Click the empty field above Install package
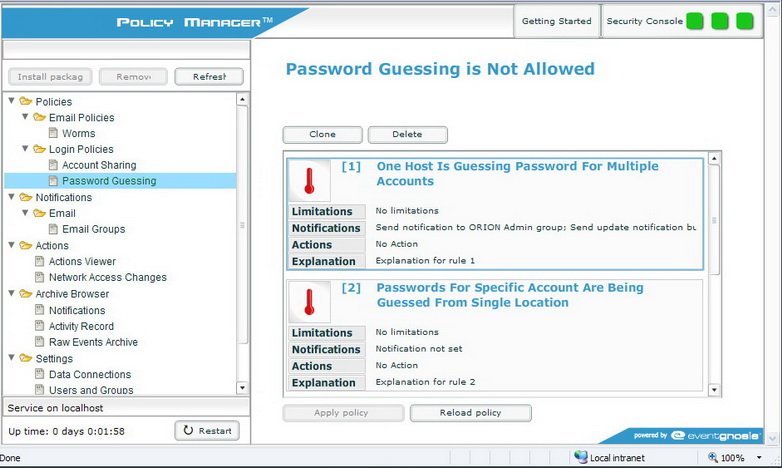 126,50
